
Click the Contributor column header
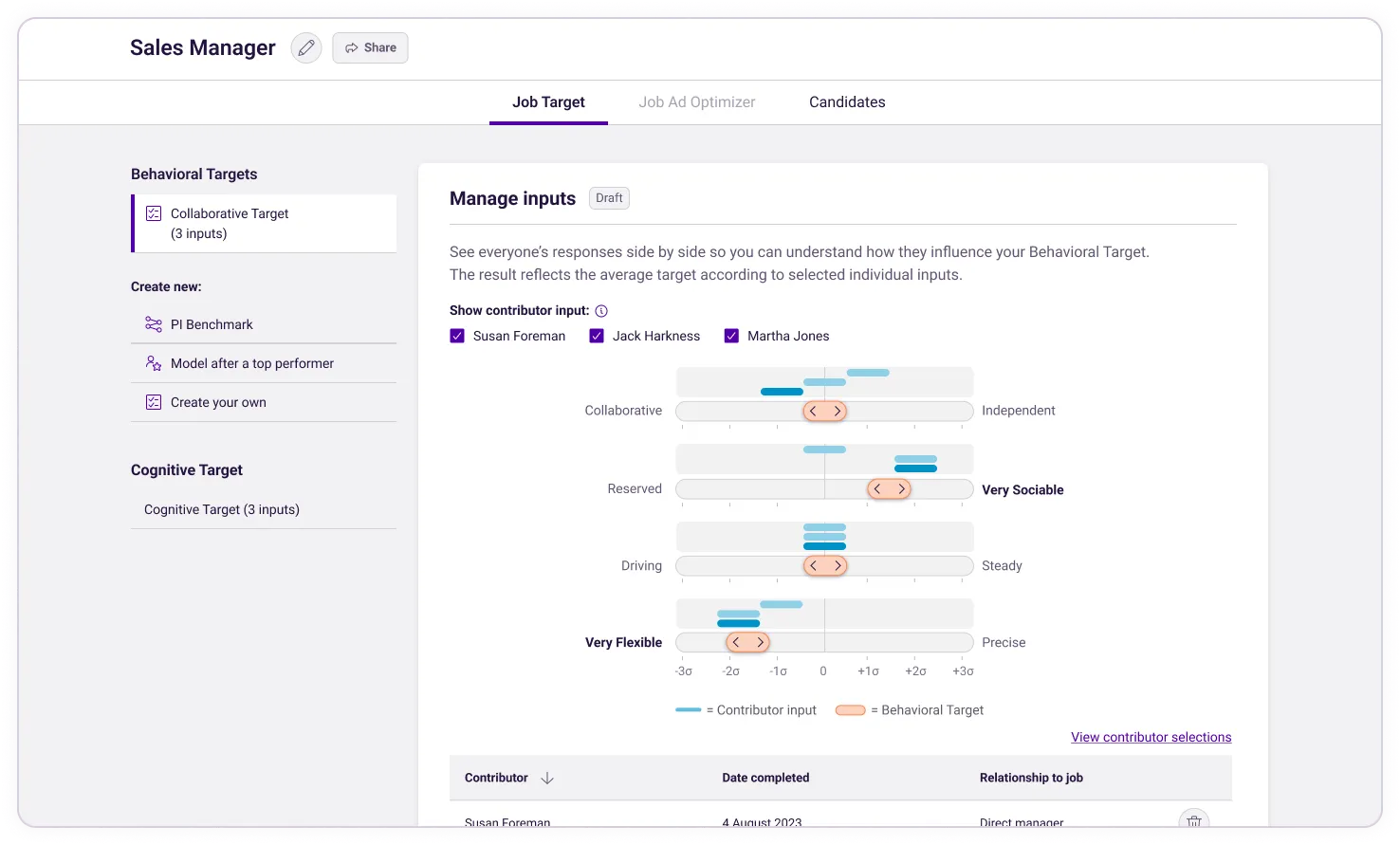496,778
